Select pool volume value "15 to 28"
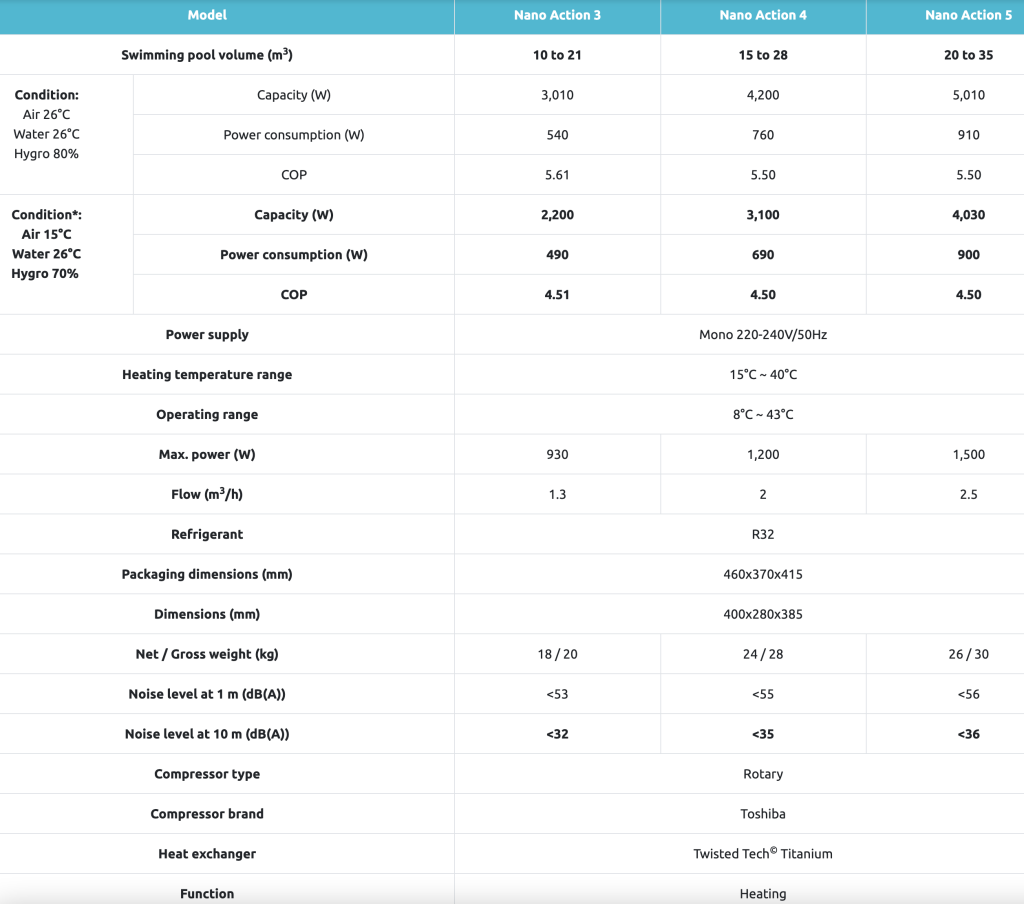 (763, 56)
